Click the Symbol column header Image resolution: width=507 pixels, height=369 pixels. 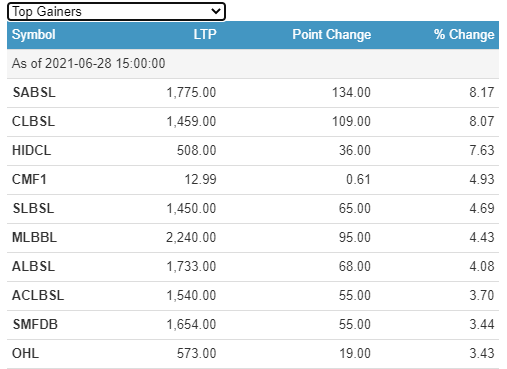[34, 35]
